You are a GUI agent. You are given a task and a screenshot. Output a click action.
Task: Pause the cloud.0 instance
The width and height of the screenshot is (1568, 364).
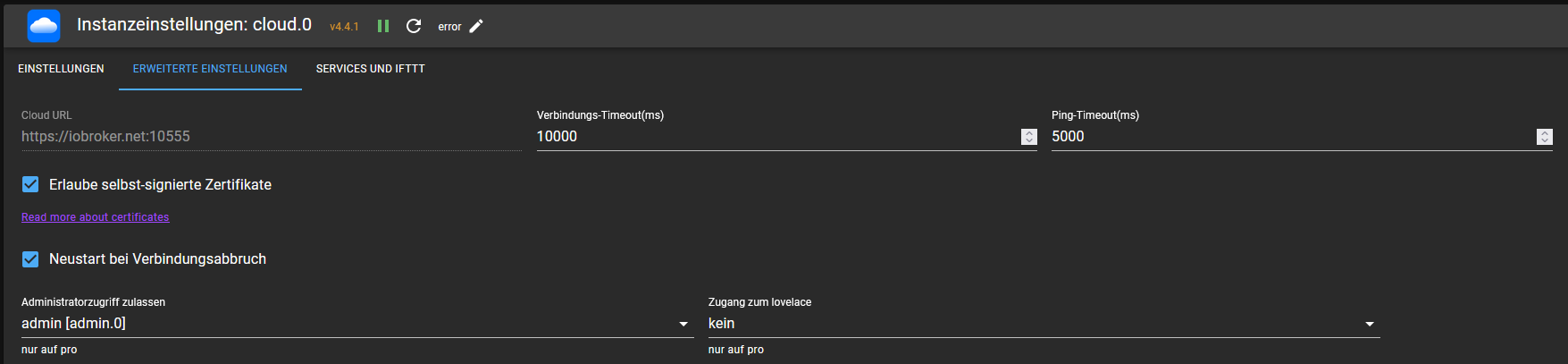tap(383, 26)
